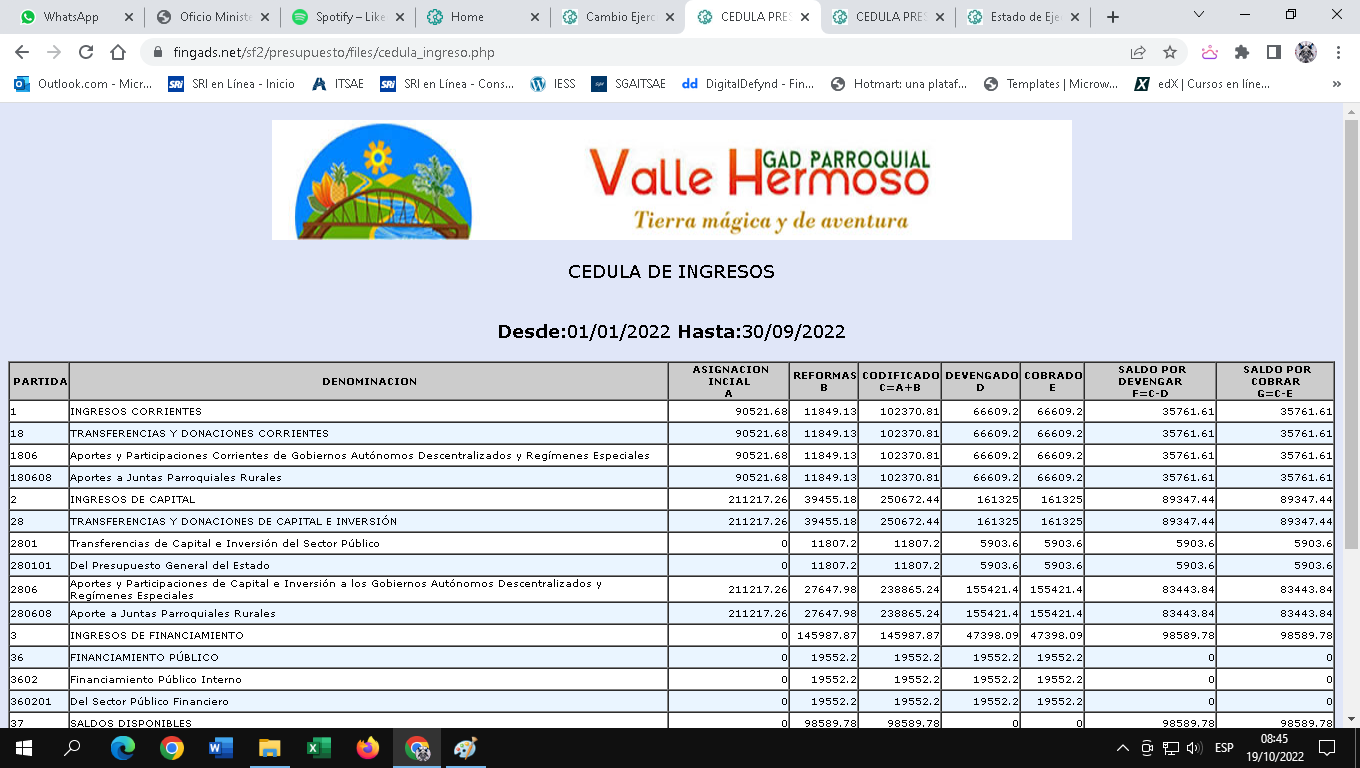Open Excel from the taskbar
This screenshot has height=768, width=1360.
(x=319, y=748)
